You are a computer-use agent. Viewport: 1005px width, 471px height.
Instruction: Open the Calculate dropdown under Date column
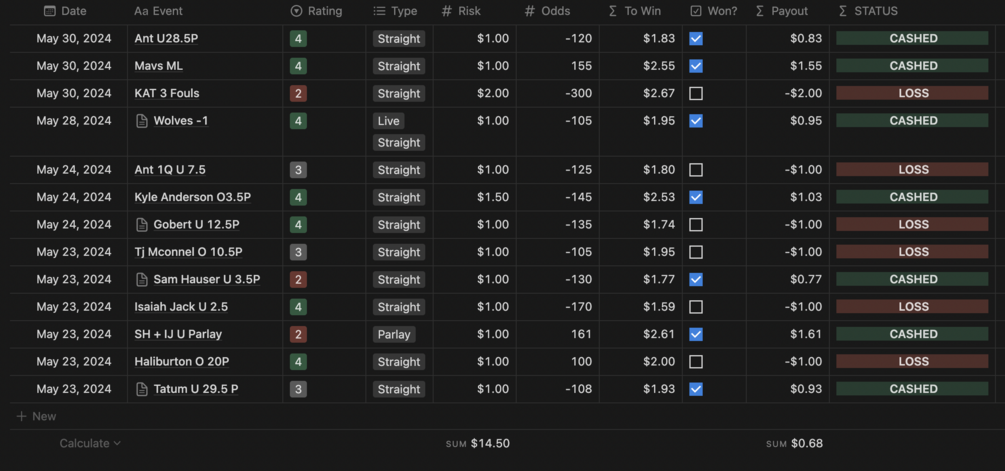90,443
